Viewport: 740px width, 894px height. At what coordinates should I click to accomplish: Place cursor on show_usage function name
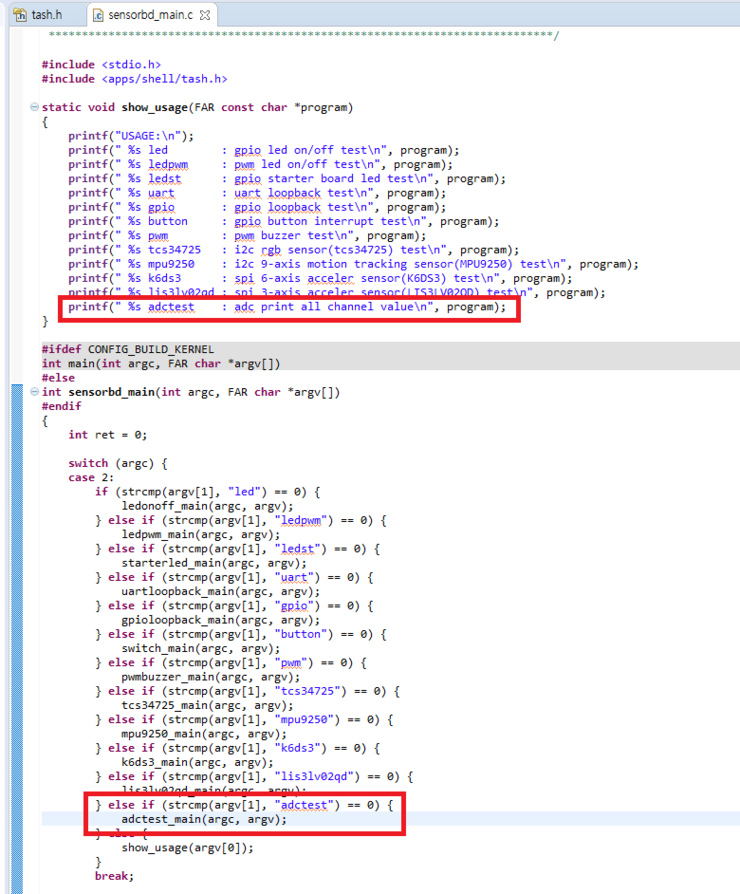point(154,107)
